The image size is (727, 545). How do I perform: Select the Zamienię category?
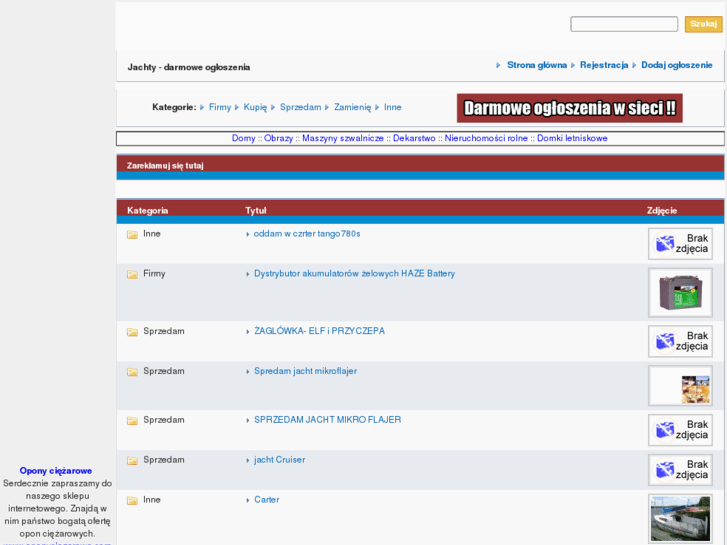click(352, 107)
